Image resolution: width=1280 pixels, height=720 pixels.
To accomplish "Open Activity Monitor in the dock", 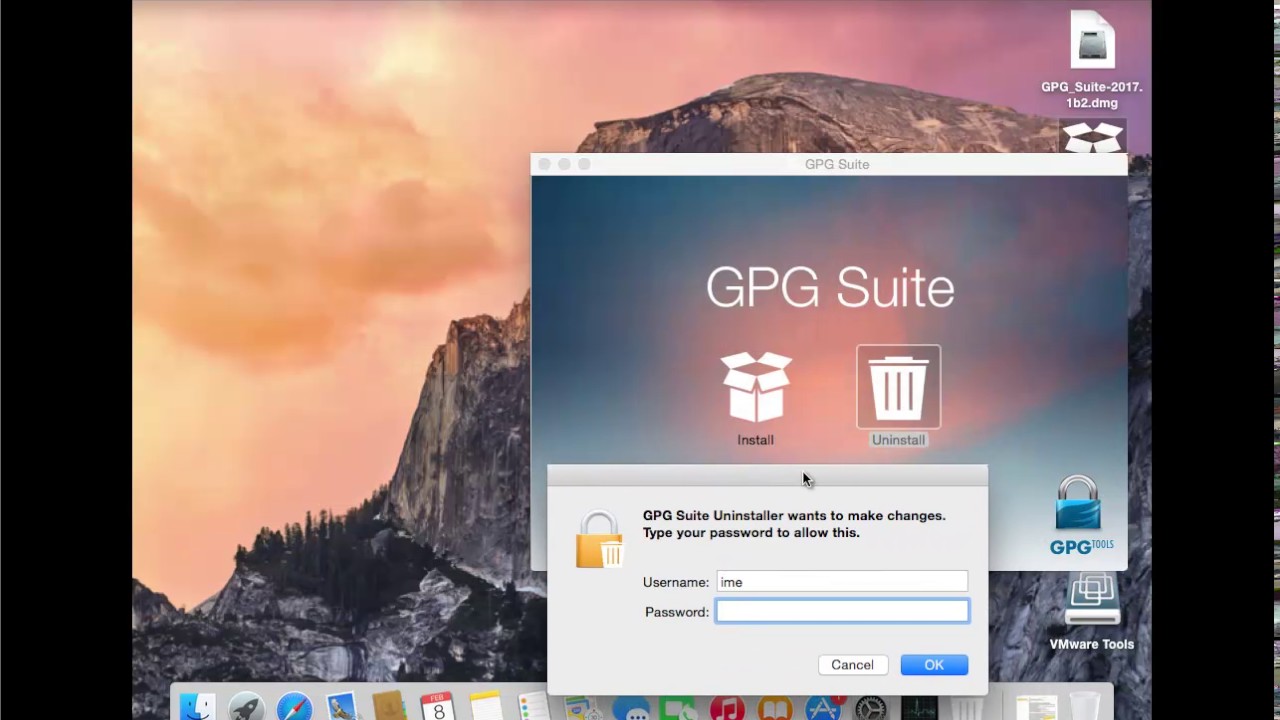I will tap(919, 707).
